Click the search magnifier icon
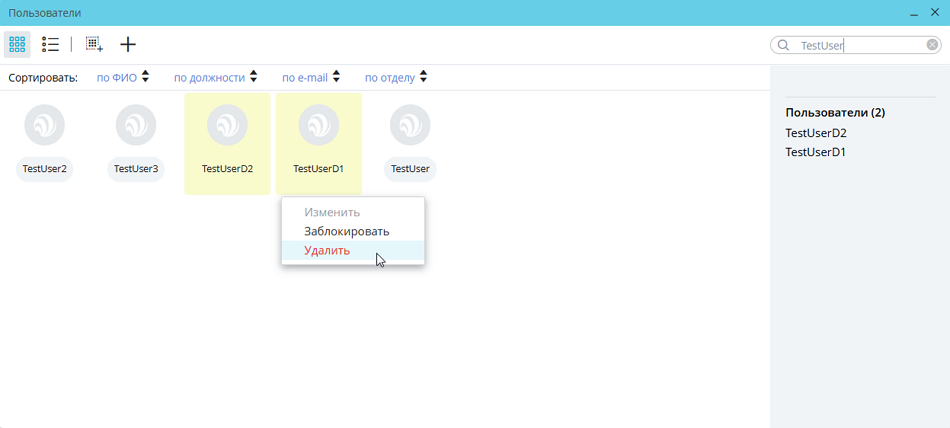The height and width of the screenshot is (428, 950). point(784,45)
